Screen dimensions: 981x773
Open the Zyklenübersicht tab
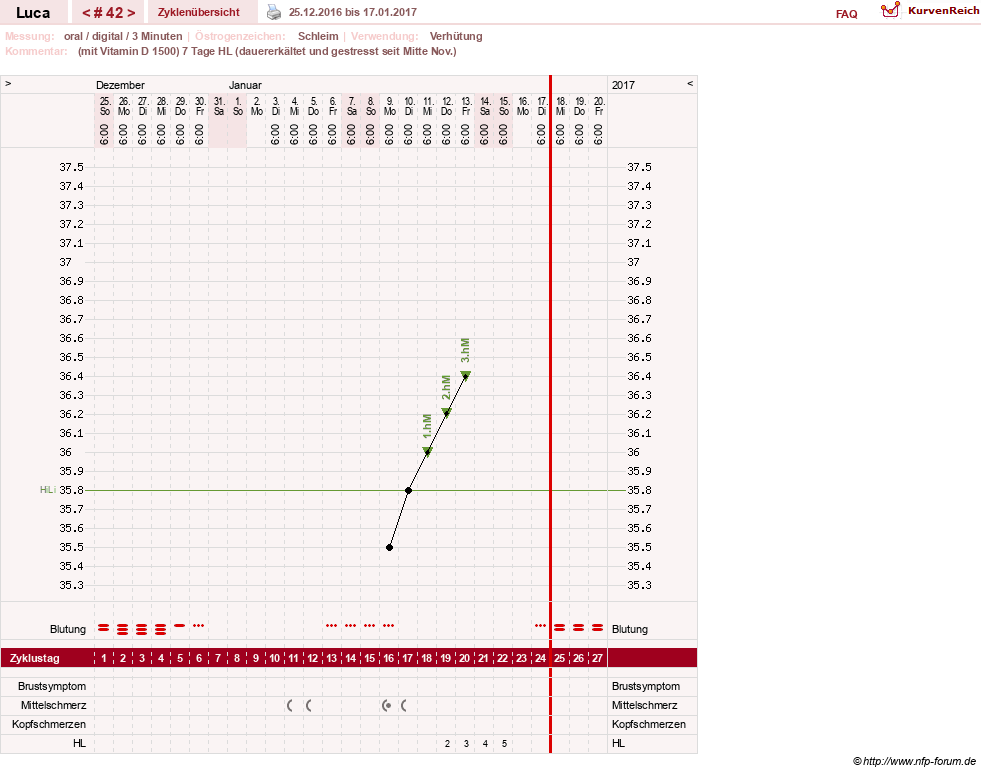click(x=199, y=12)
